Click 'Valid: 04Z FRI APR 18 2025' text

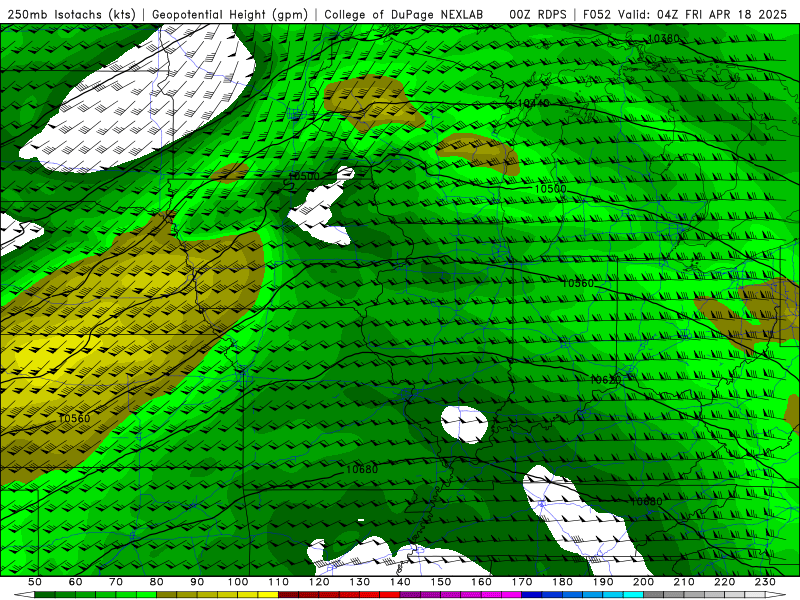703,14
